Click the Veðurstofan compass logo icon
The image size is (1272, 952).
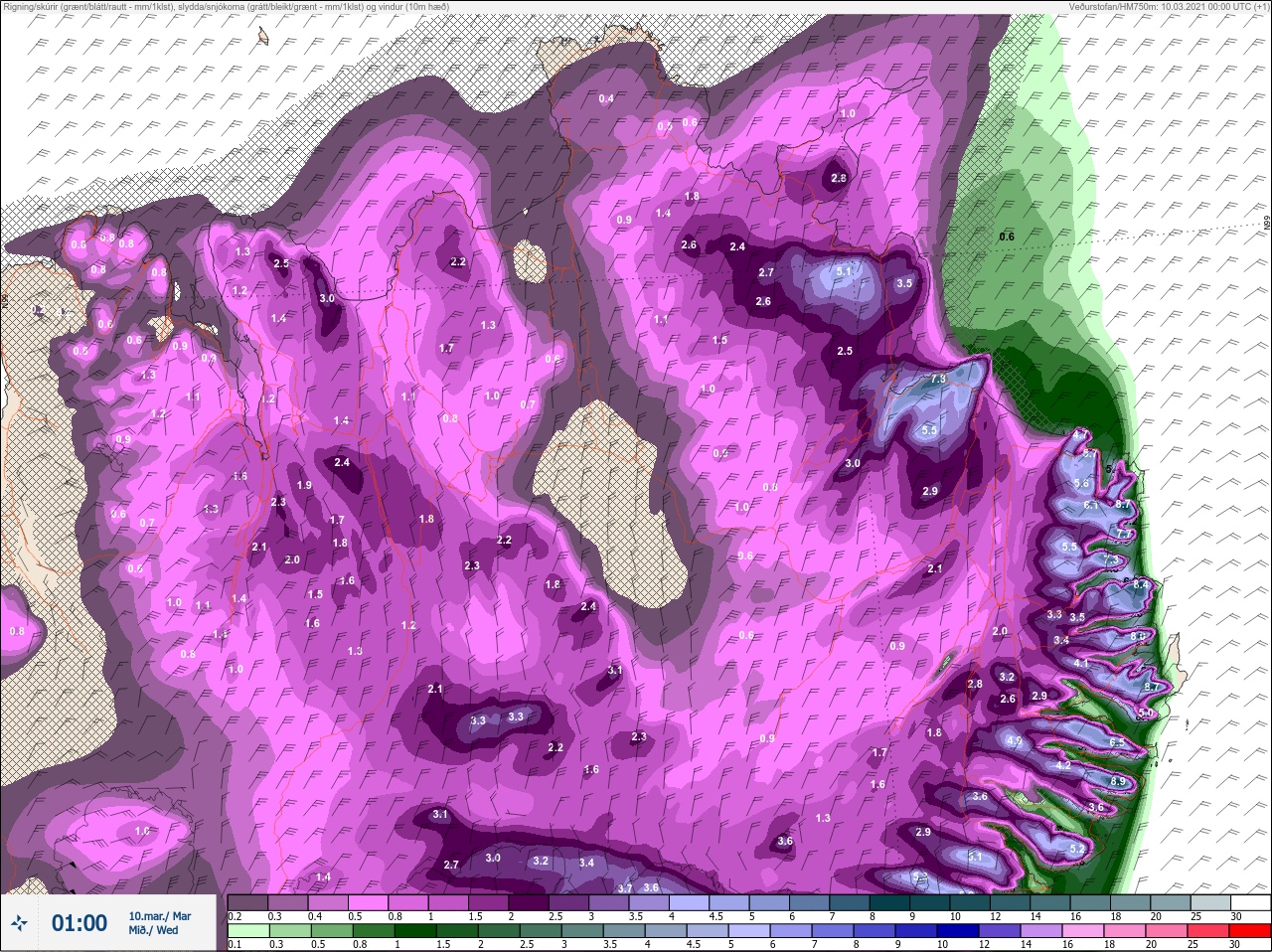21,923
